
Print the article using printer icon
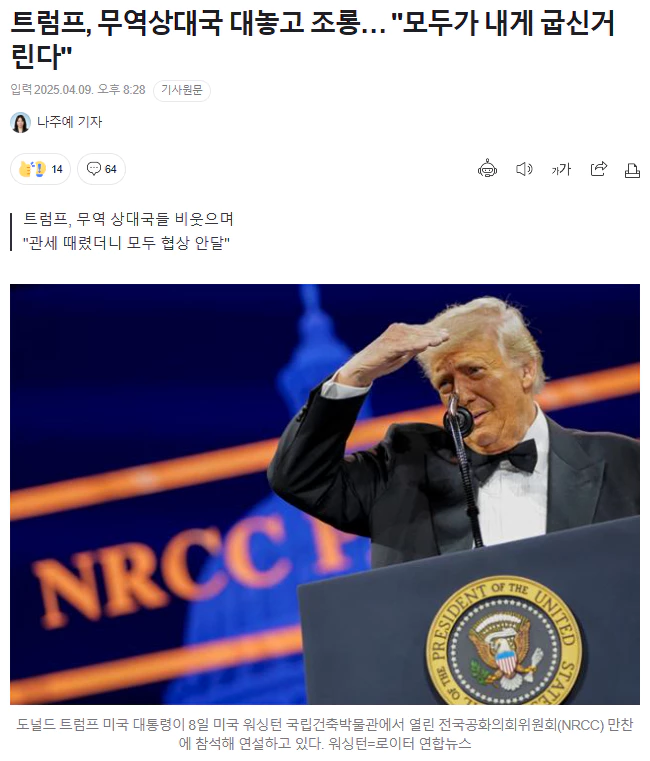tap(632, 170)
